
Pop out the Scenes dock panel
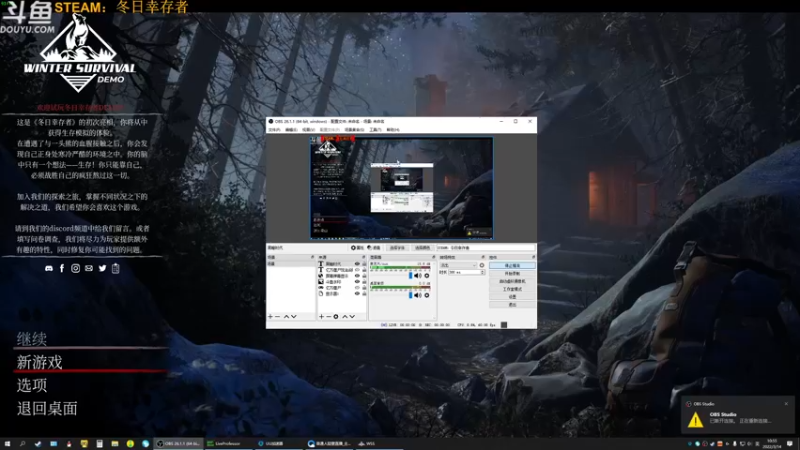click(x=313, y=257)
